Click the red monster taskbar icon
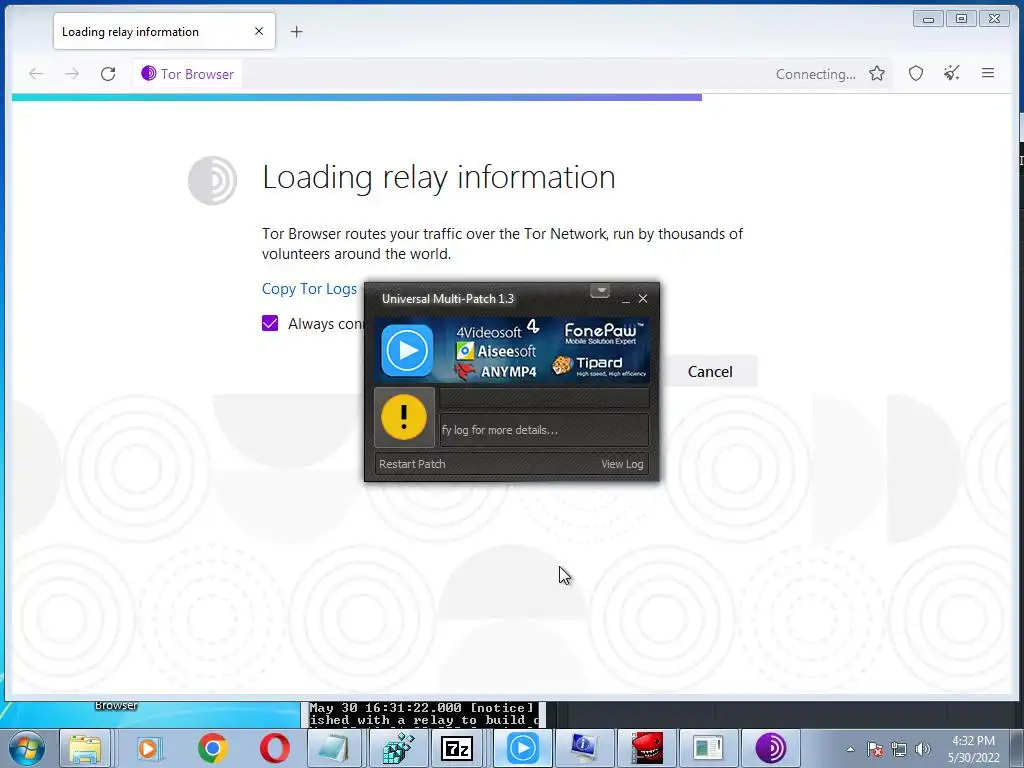Image resolution: width=1024 pixels, height=768 pixels. coord(647,748)
